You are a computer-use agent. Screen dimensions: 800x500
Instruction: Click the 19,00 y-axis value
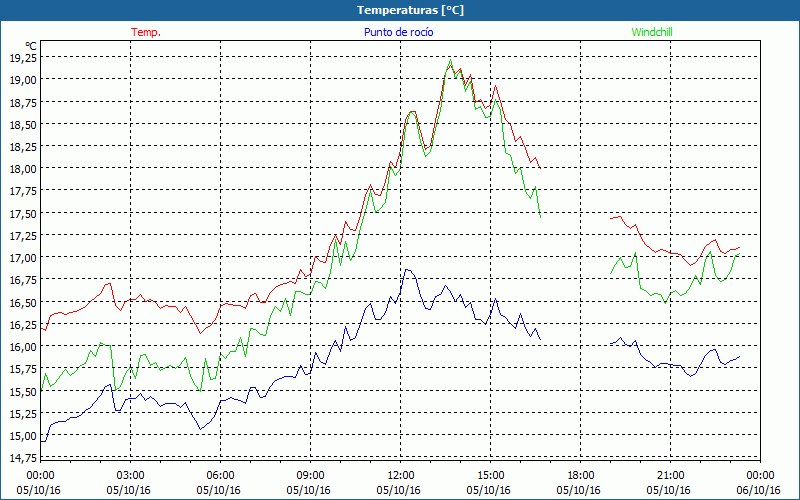click(23, 80)
